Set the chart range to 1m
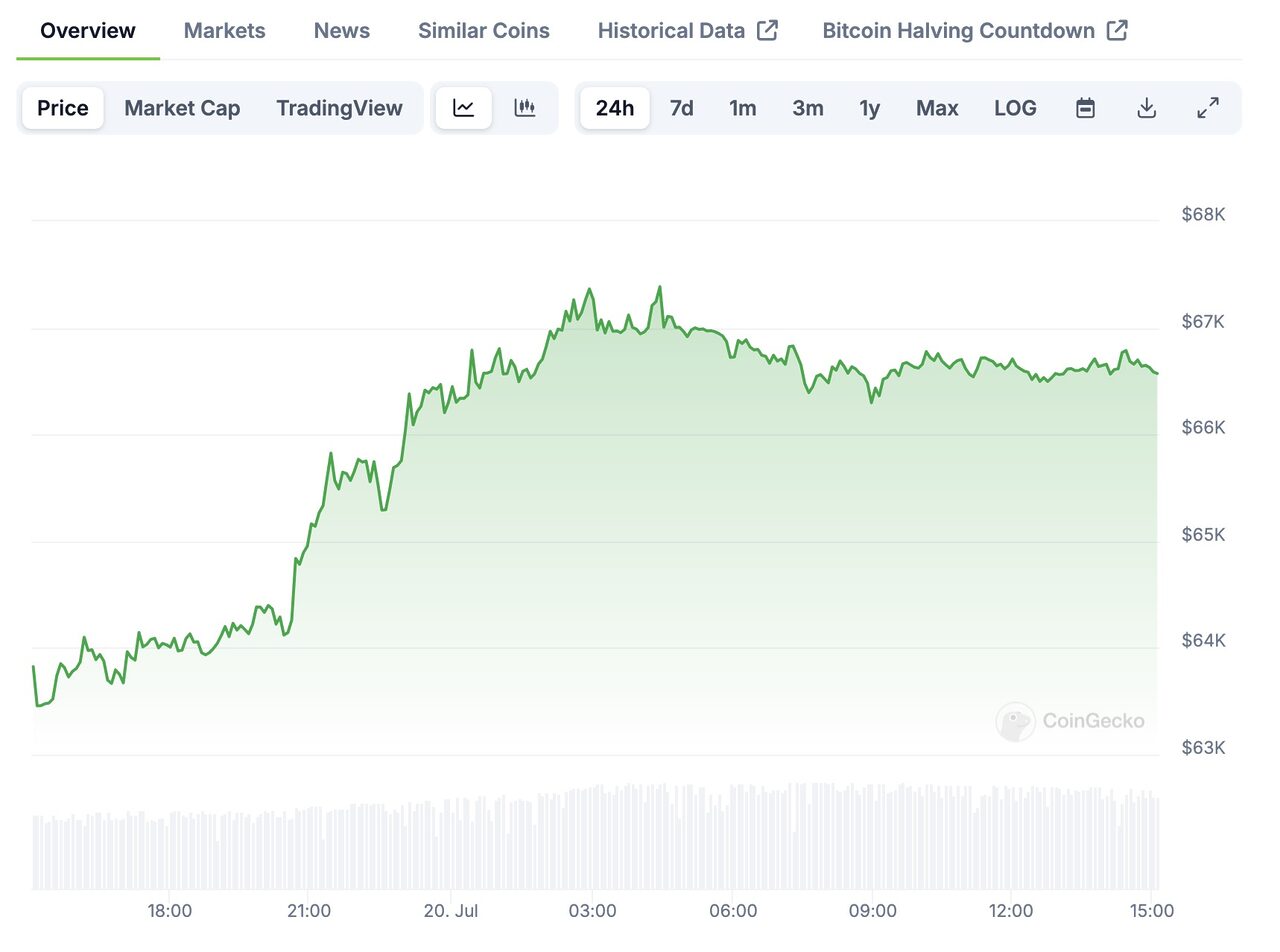This screenshot has height=952, width=1280. [x=743, y=108]
